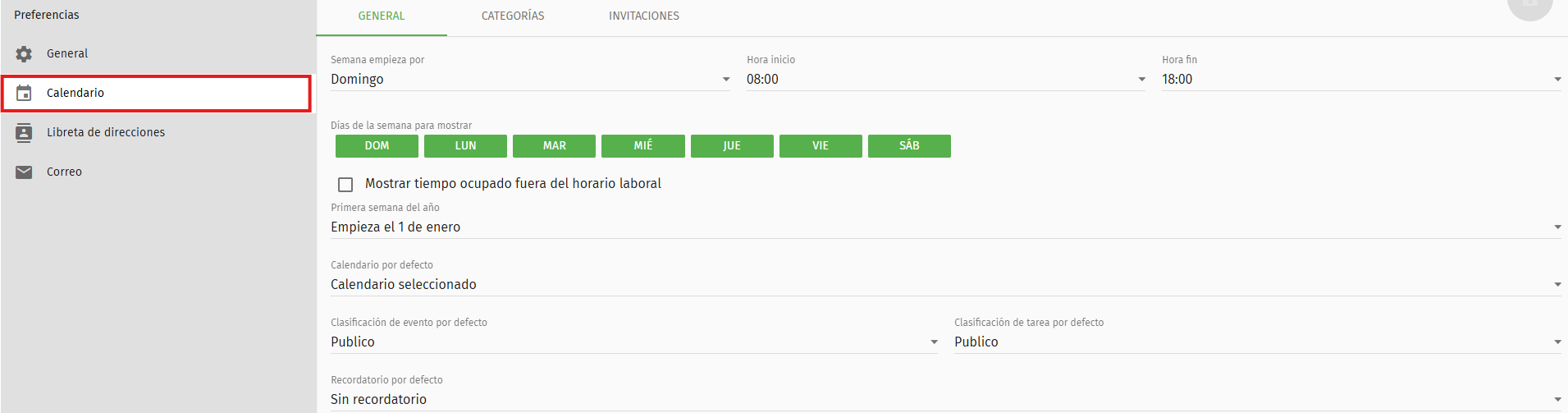Open the Recordatorio por defecto selector
Screen dimensions: 1568x413
(946, 400)
